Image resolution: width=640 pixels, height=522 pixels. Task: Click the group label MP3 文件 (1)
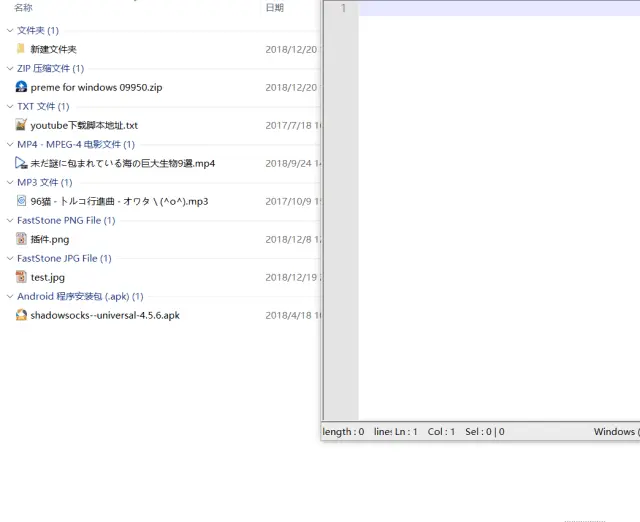(x=45, y=182)
